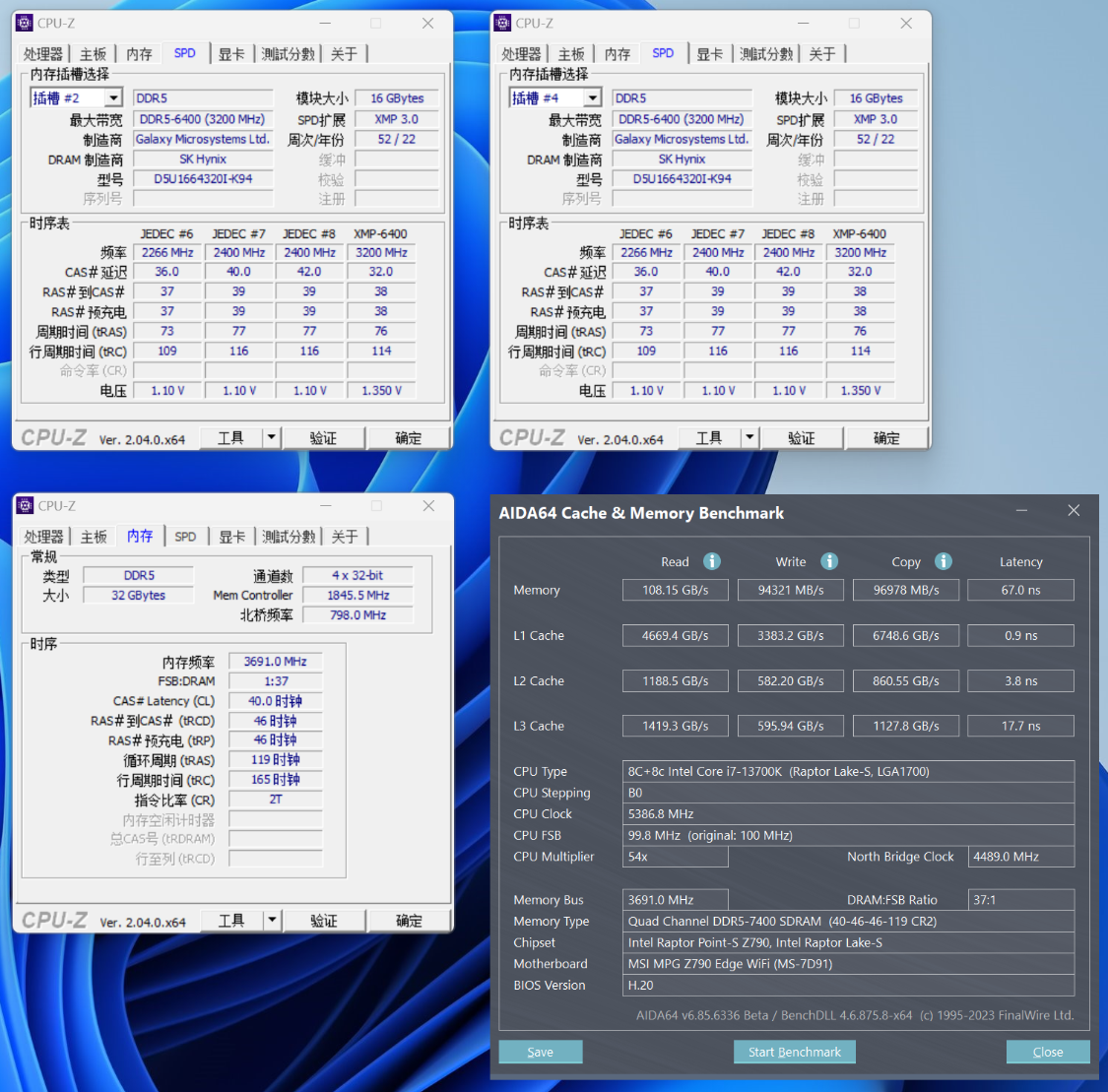Click 通道数 value 4 x 32-bit
1108x1092 pixels.
coord(358,575)
